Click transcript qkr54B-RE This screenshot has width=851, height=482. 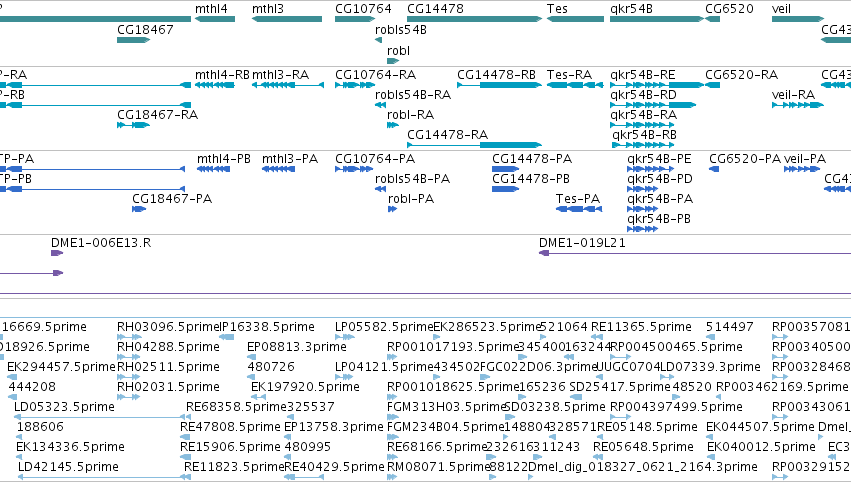(643, 75)
